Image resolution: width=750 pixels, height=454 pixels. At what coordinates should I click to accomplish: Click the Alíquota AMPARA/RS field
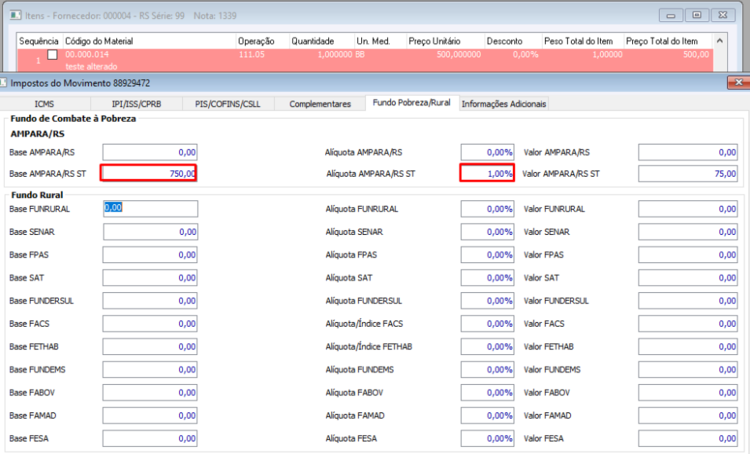point(487,153)
